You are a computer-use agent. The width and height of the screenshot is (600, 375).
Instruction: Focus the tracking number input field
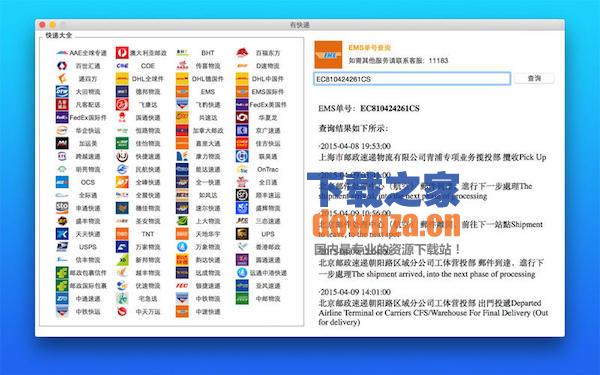pos(412,79)
